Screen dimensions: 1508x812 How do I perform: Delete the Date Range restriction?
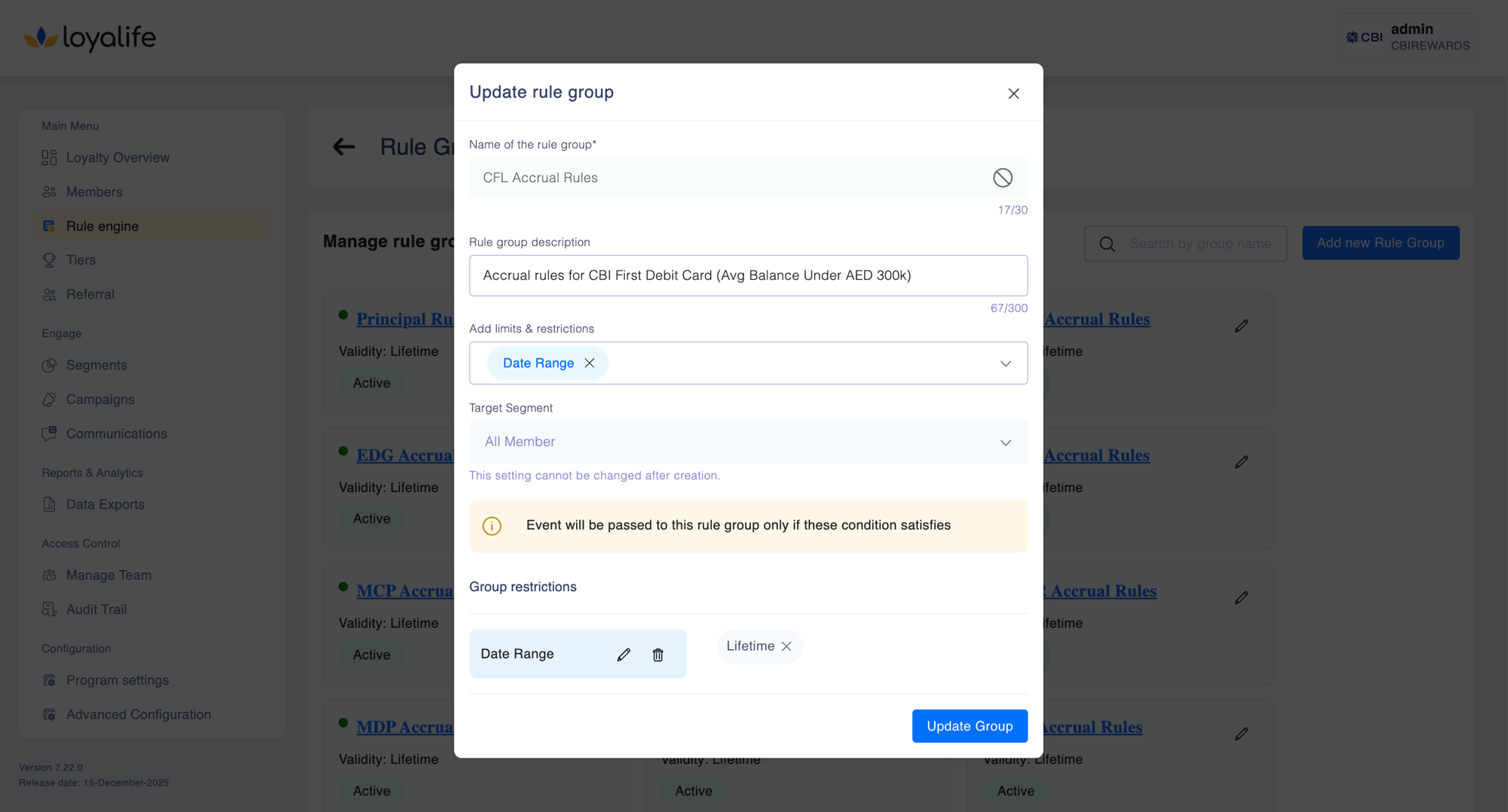click(657, 654)
